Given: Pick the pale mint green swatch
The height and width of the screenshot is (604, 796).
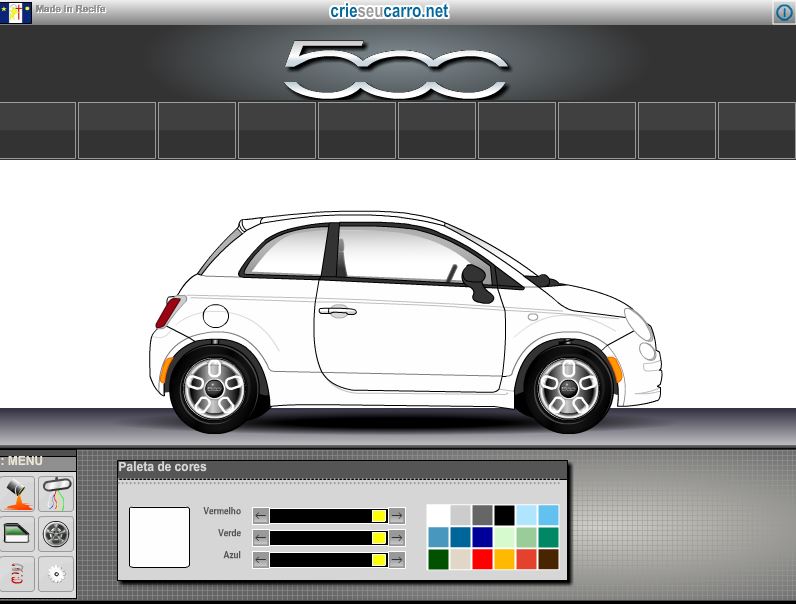Looking at the screenshot, I should tap(505, 538).
